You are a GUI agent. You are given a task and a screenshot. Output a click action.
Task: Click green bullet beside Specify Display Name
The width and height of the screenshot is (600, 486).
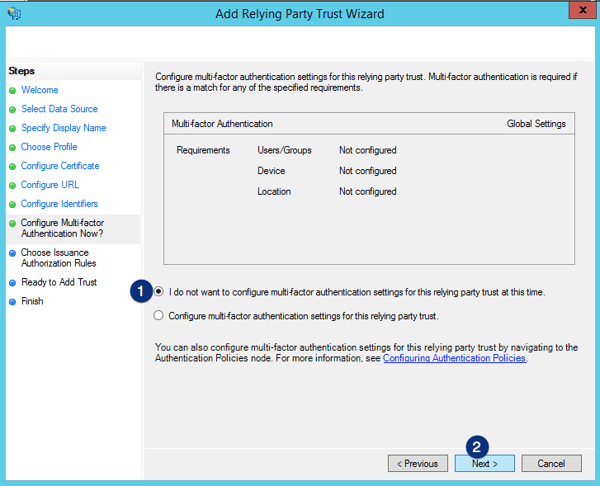[x=12, y=128]
